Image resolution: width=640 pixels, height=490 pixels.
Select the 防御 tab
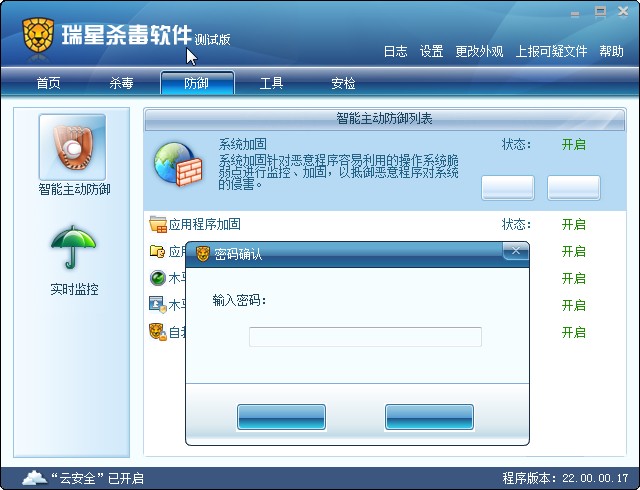pos(197,83)
